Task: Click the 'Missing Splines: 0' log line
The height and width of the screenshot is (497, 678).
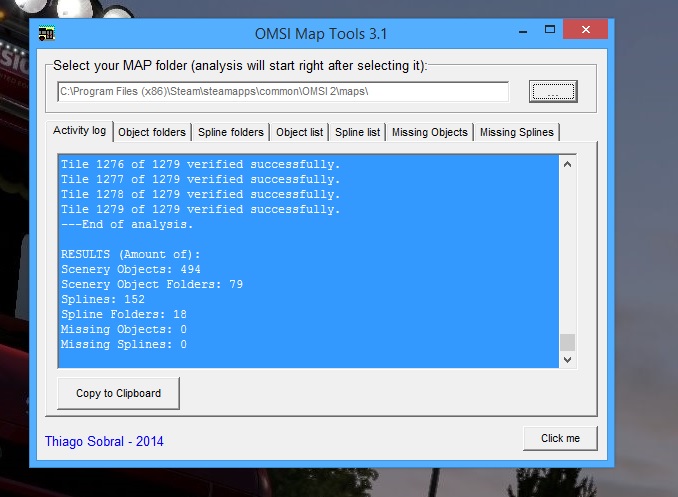Action: pyautogui.click(x=124, y=345)
